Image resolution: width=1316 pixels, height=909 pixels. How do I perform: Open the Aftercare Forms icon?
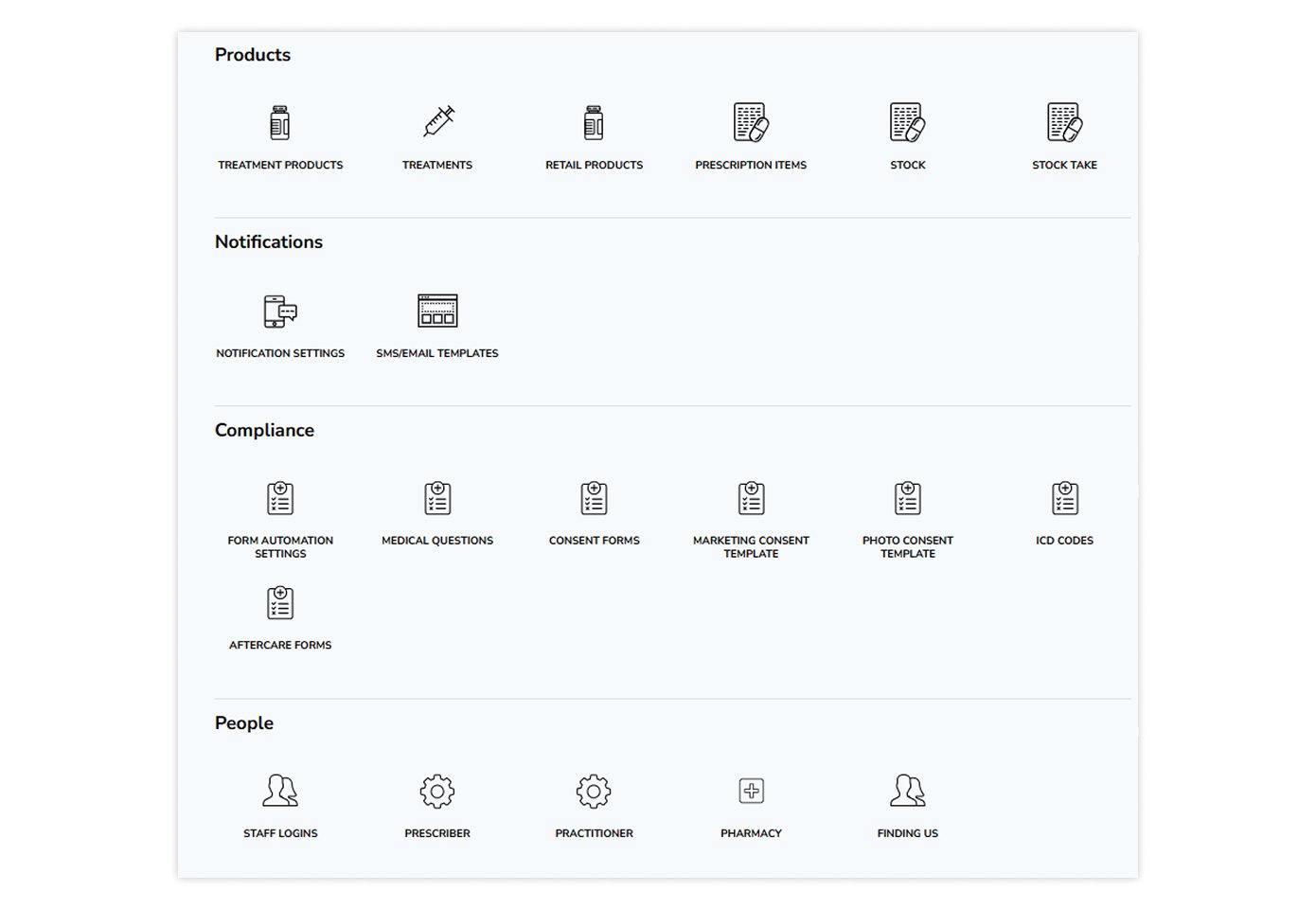(280, 603)
